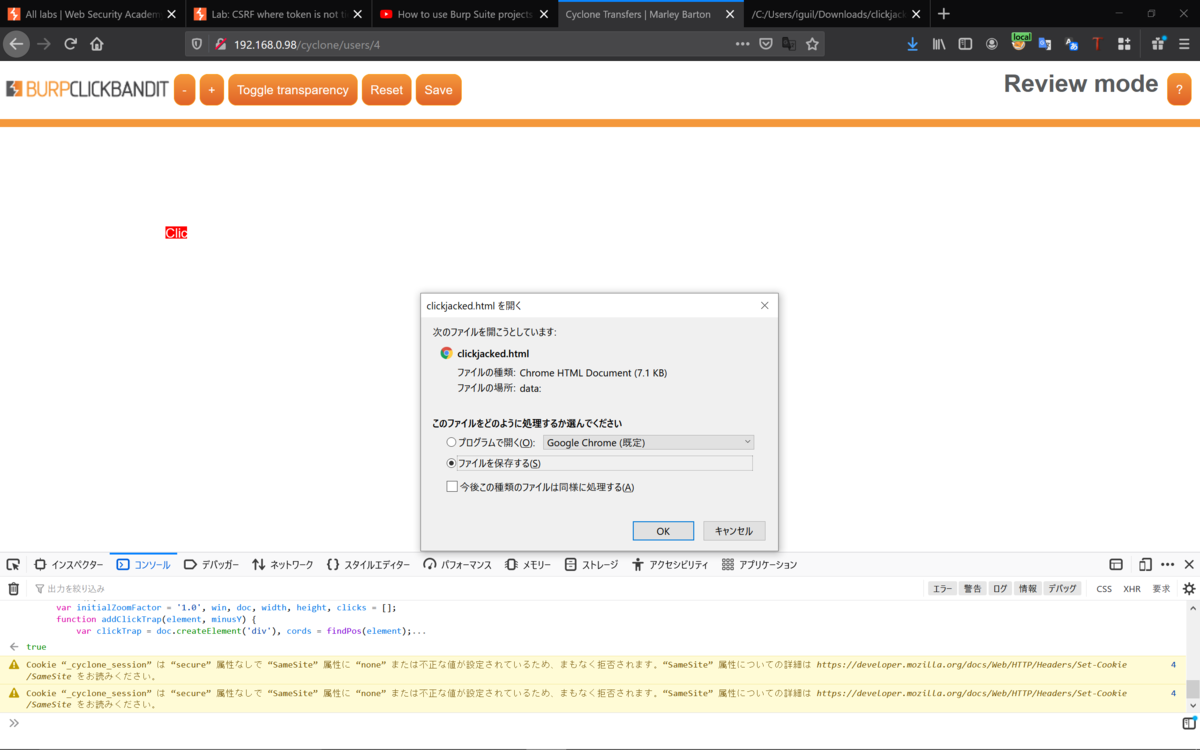Viewport: 1200px width, 750px height.
Task: Click OK in the download dialog
Action: 663,531
